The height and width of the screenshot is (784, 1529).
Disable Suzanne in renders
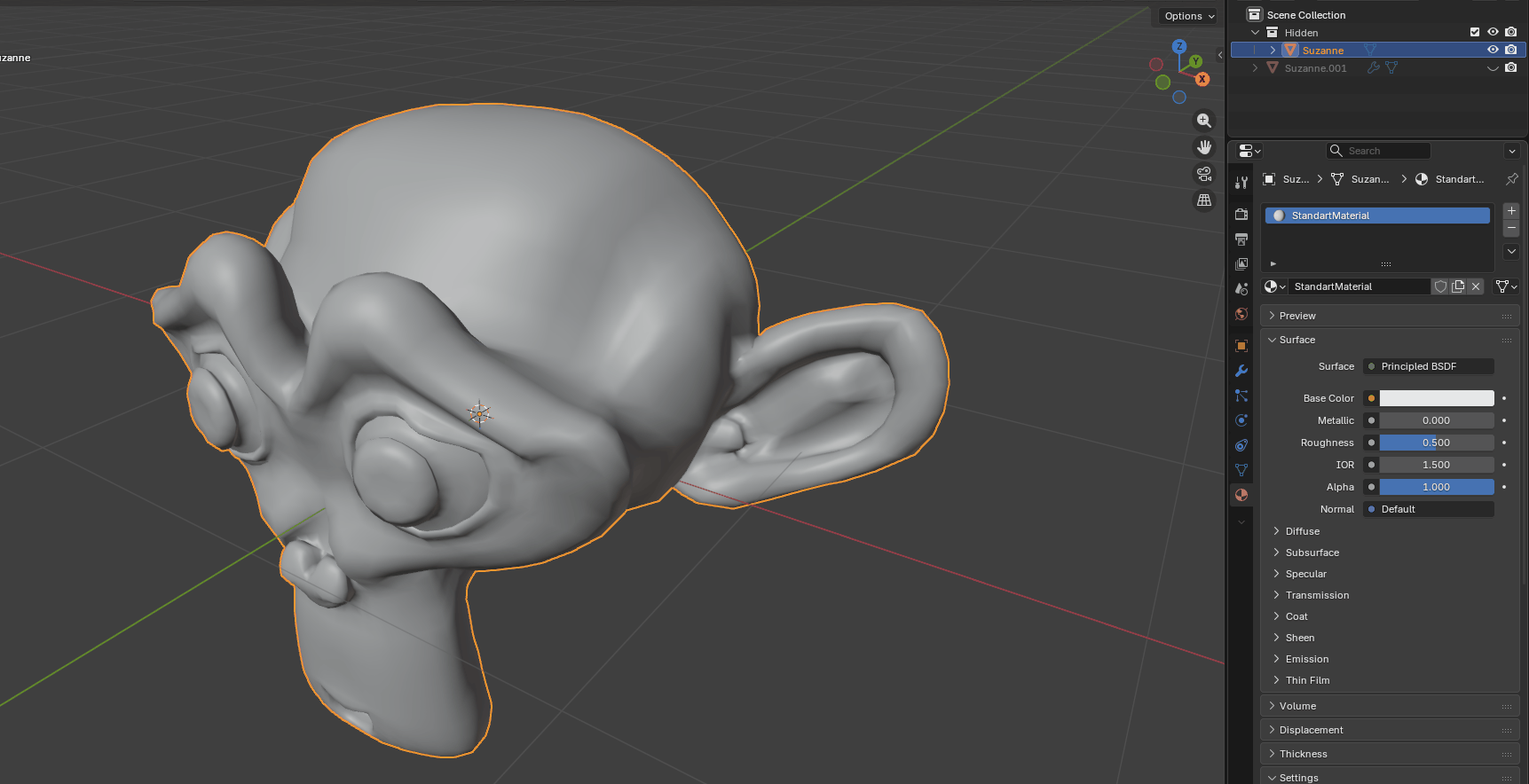point(1510,51)
